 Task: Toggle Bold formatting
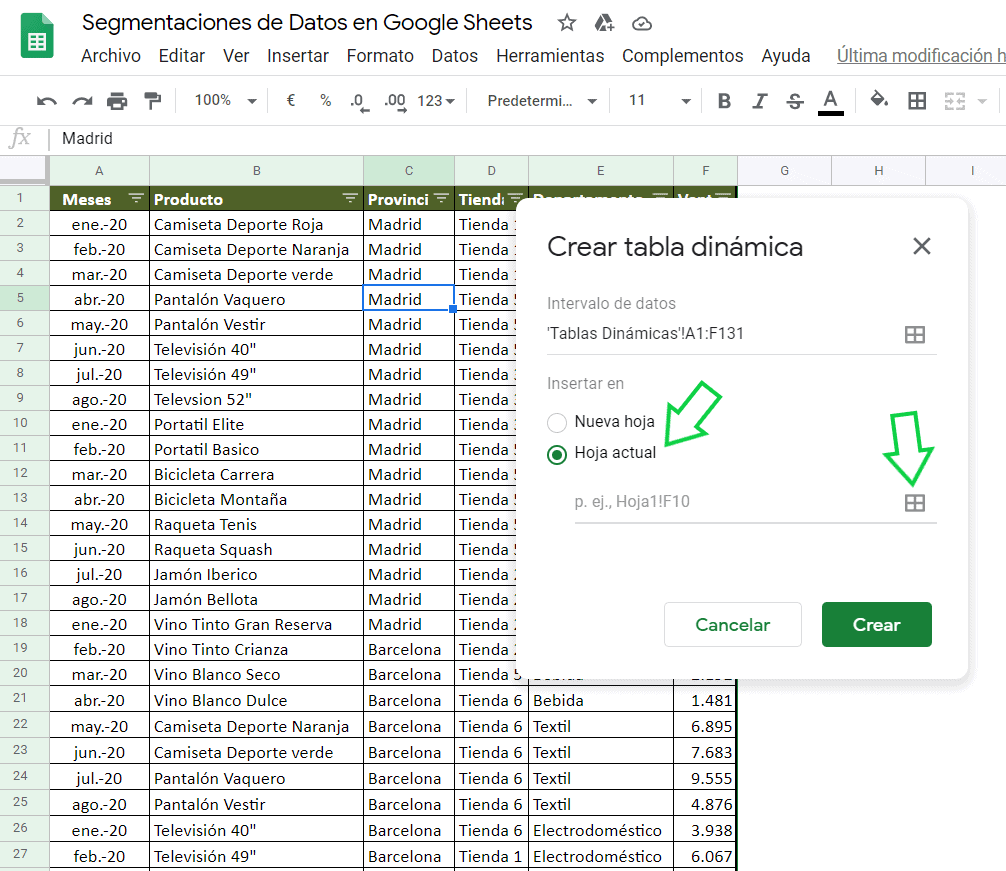click(724, 101)
